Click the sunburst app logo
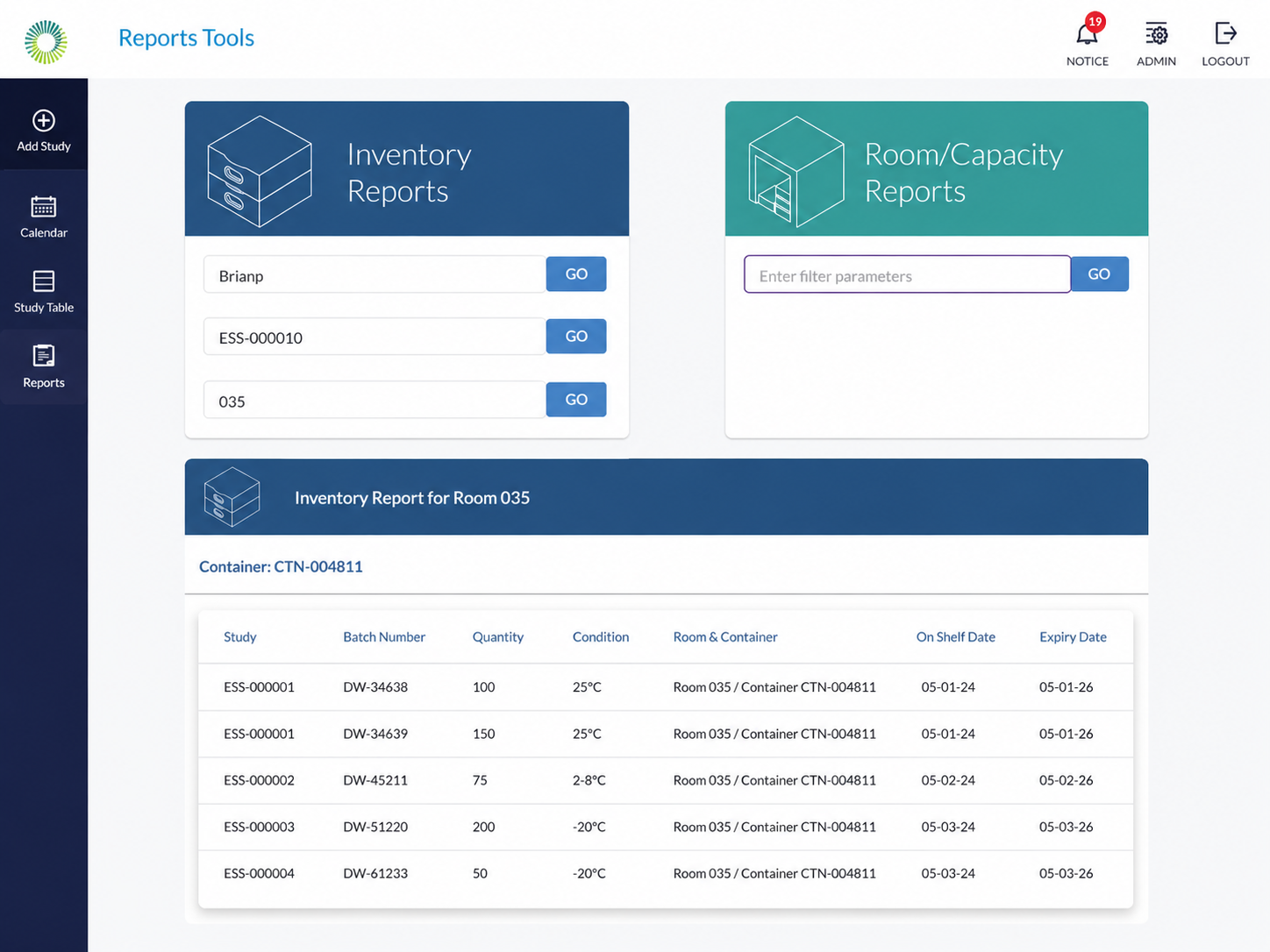 (x=46, y=42)
